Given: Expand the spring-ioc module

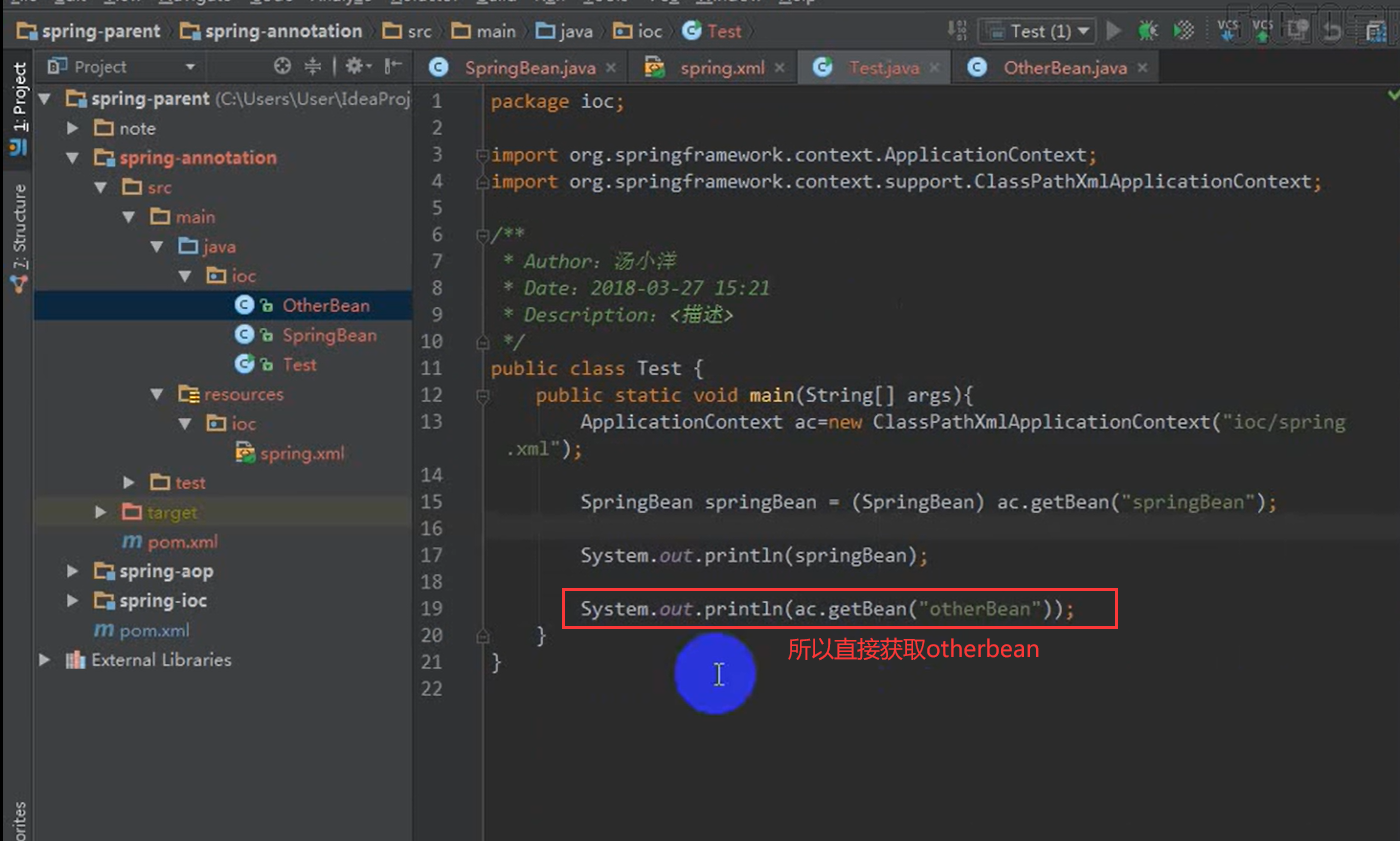Looking at the screenshot, I should [x=72, y=601].
